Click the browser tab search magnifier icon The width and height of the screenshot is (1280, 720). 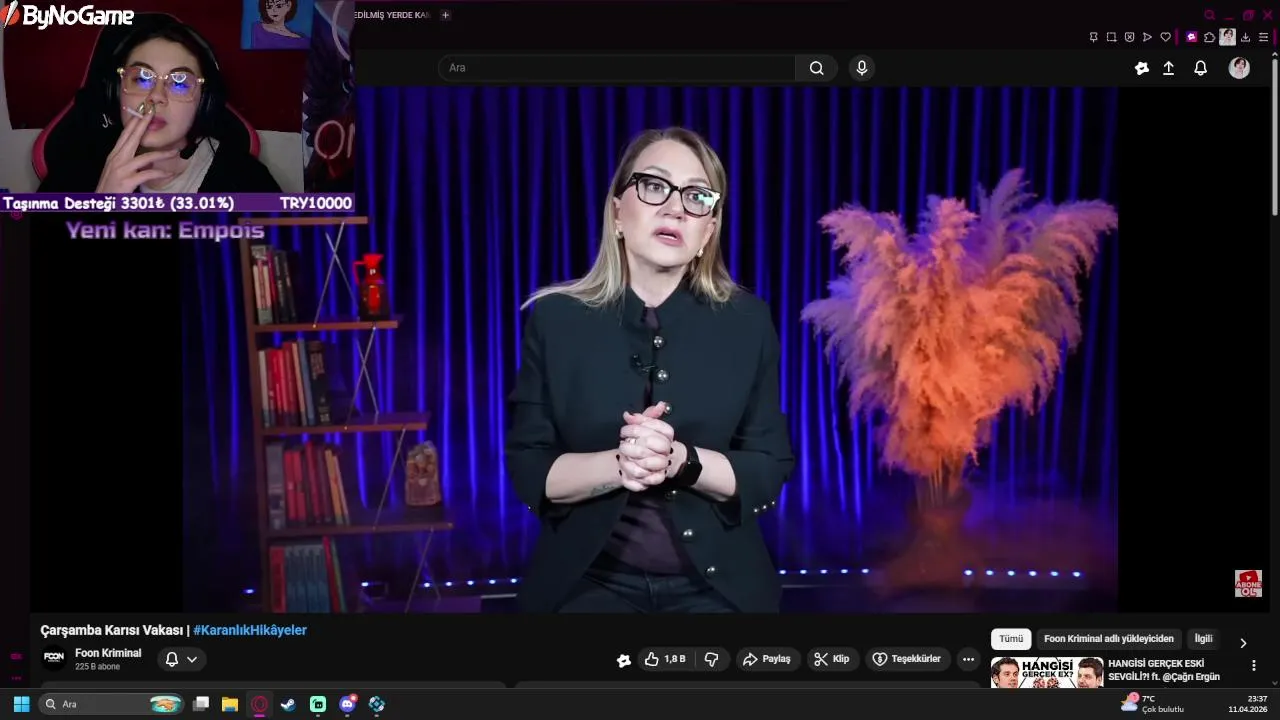click(x=1209, y=15)
